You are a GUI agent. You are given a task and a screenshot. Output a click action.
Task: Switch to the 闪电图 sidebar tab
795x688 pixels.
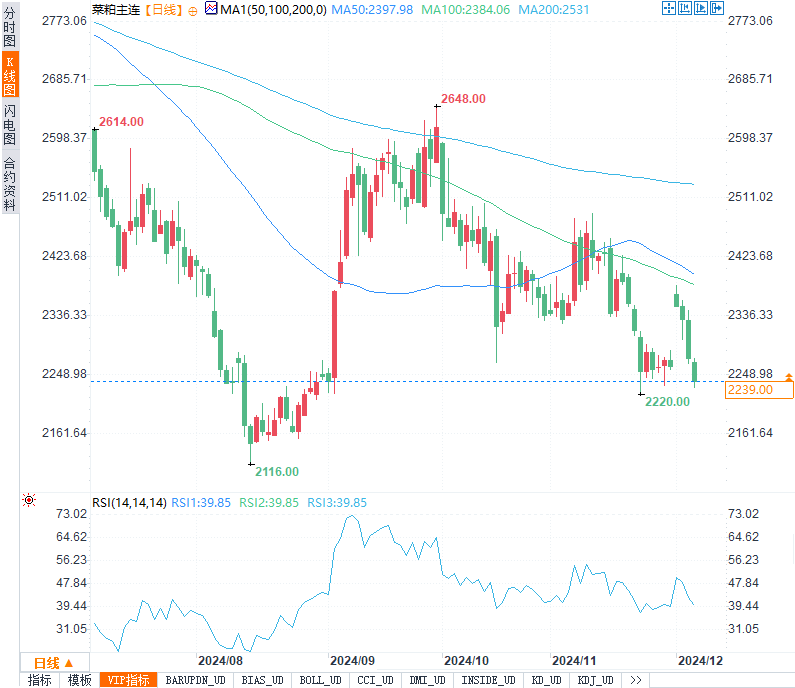click(9, 124)
